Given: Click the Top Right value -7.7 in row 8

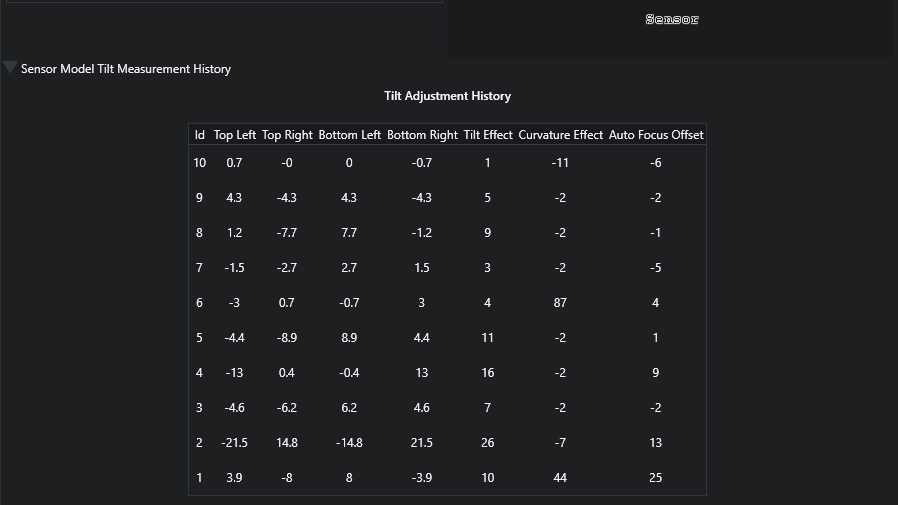Looking at the screenshot, I should 286,232.
